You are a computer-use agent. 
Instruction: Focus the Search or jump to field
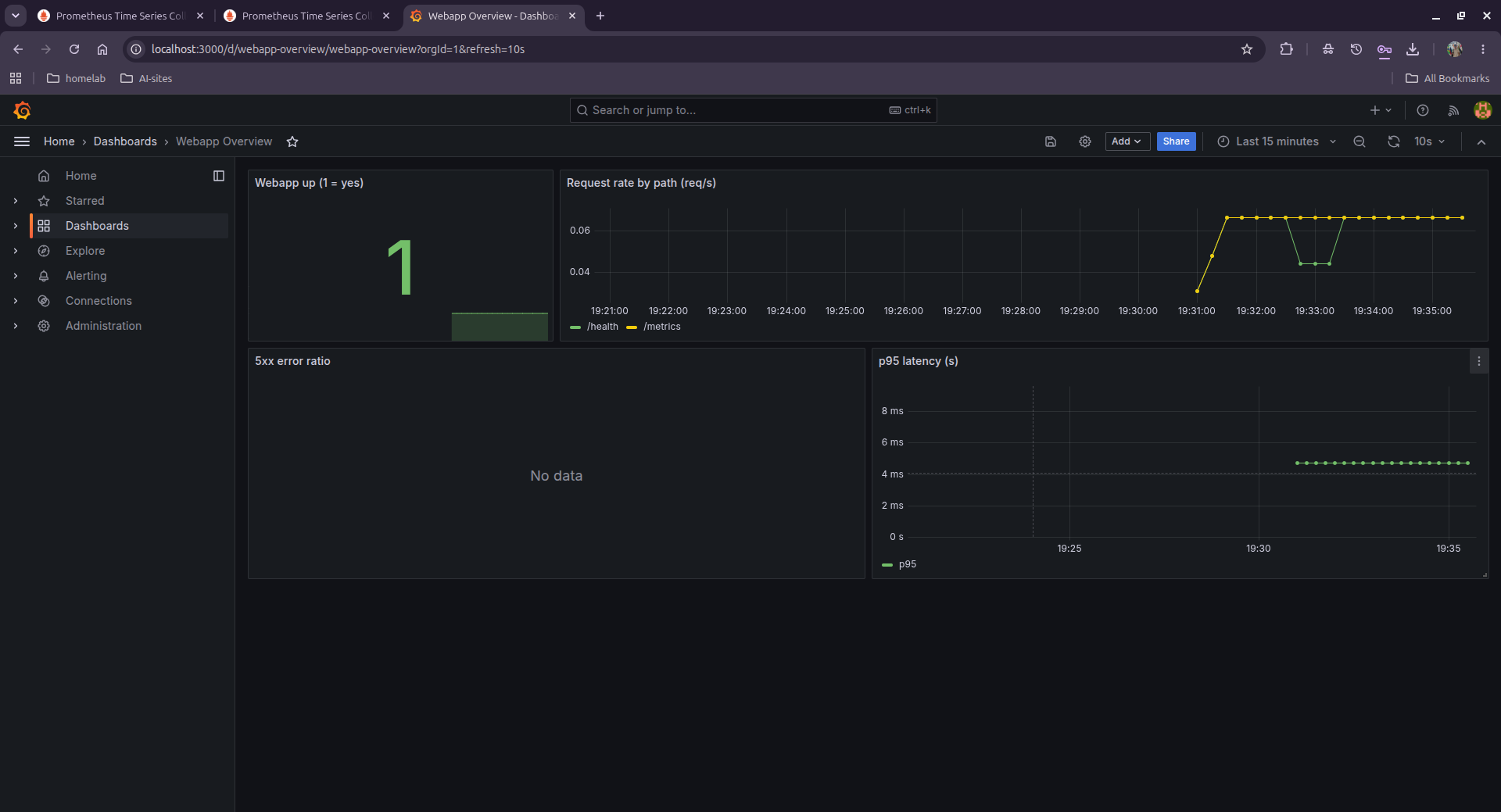[x=753, y=110]
